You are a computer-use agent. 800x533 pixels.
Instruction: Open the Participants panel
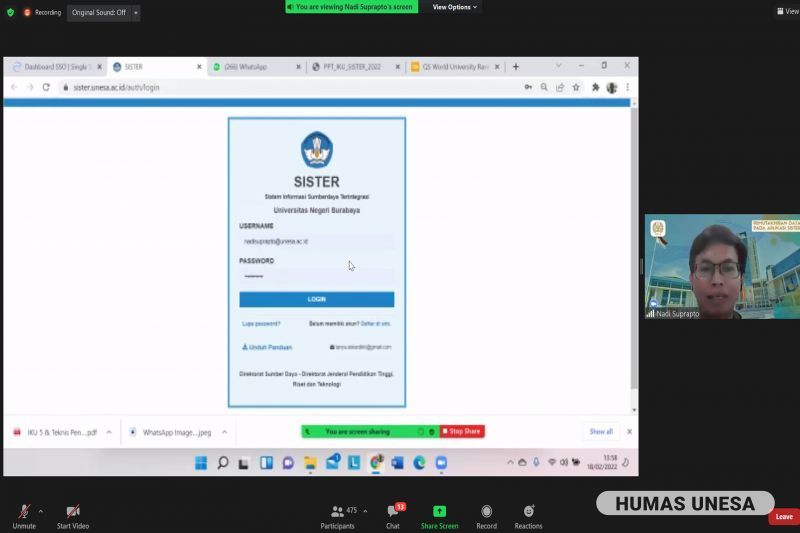pyautogui.click(x=337, y=517)
